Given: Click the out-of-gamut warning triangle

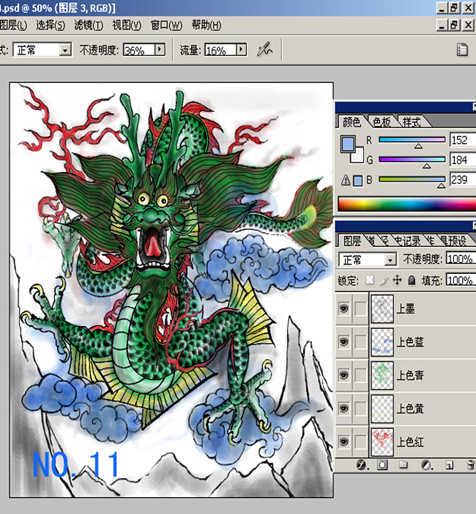Looking at the screenshot, I should click(345, 180).
